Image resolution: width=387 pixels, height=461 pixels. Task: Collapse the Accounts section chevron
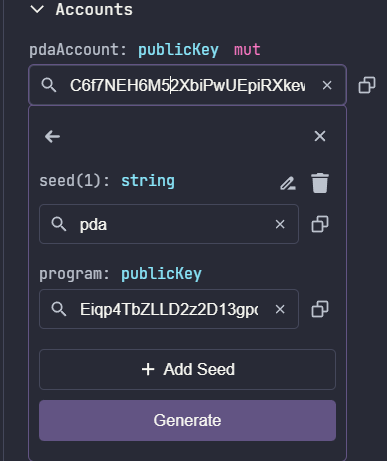37,9
